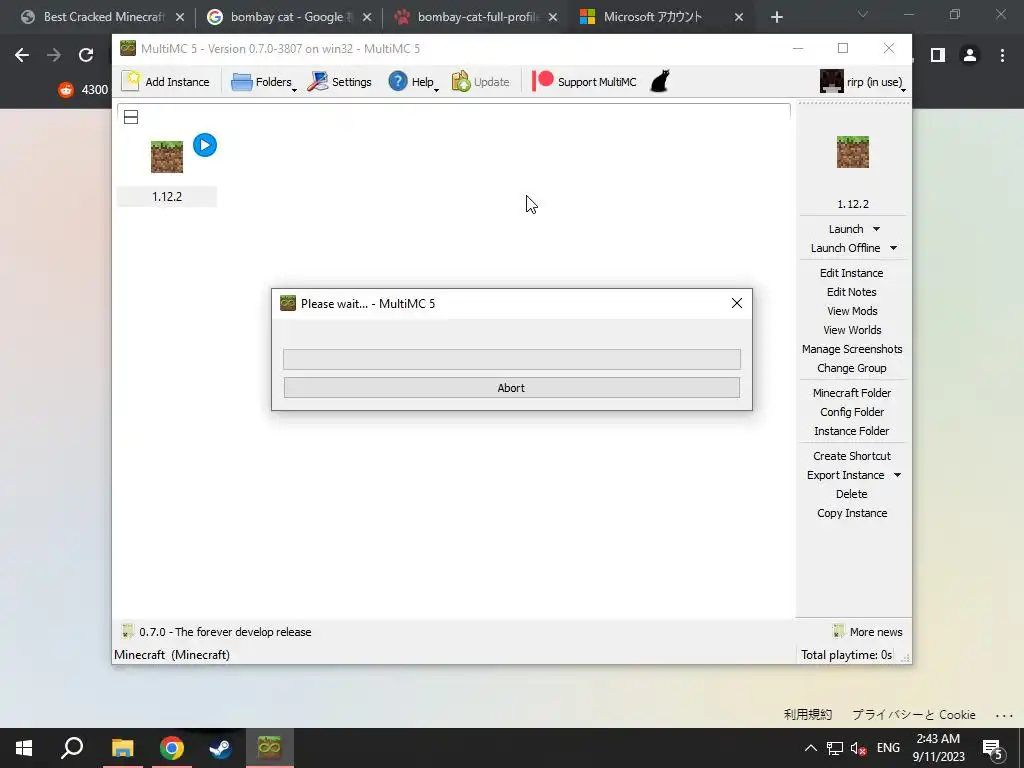The width and height of the screenshot is (1024, 768).
Task: Open the notification center icon
Action: (x=993, y=749)
